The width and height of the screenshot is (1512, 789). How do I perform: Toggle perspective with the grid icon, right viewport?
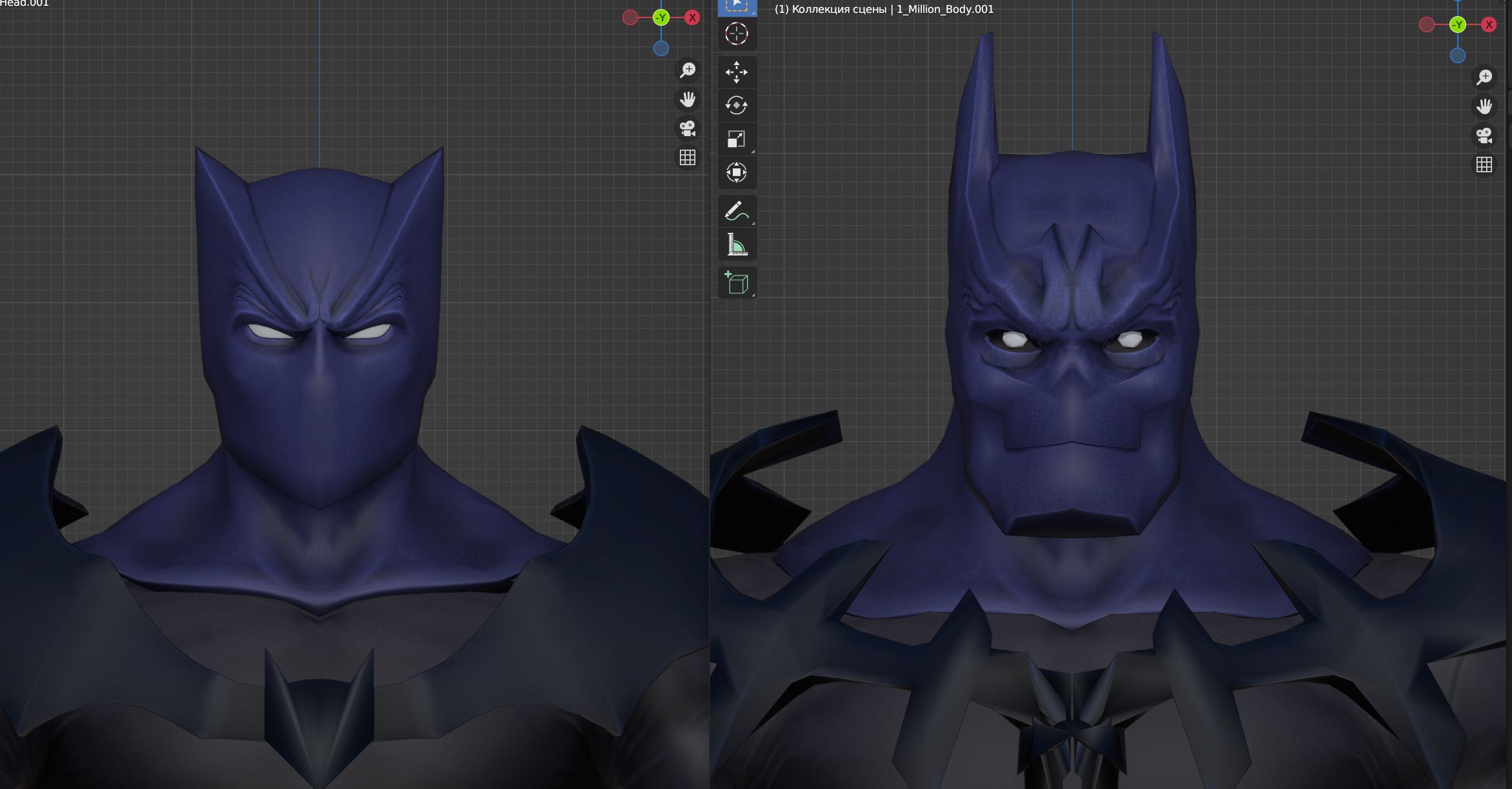(1485, 165)
